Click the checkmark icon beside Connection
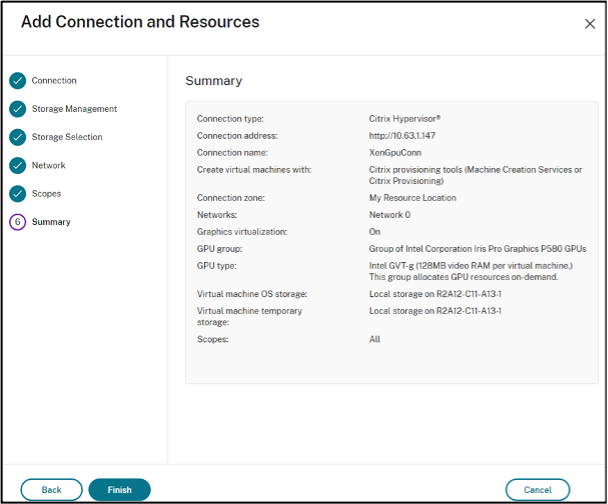The height and width of the screenshot is (504, 608). point(18,81)
